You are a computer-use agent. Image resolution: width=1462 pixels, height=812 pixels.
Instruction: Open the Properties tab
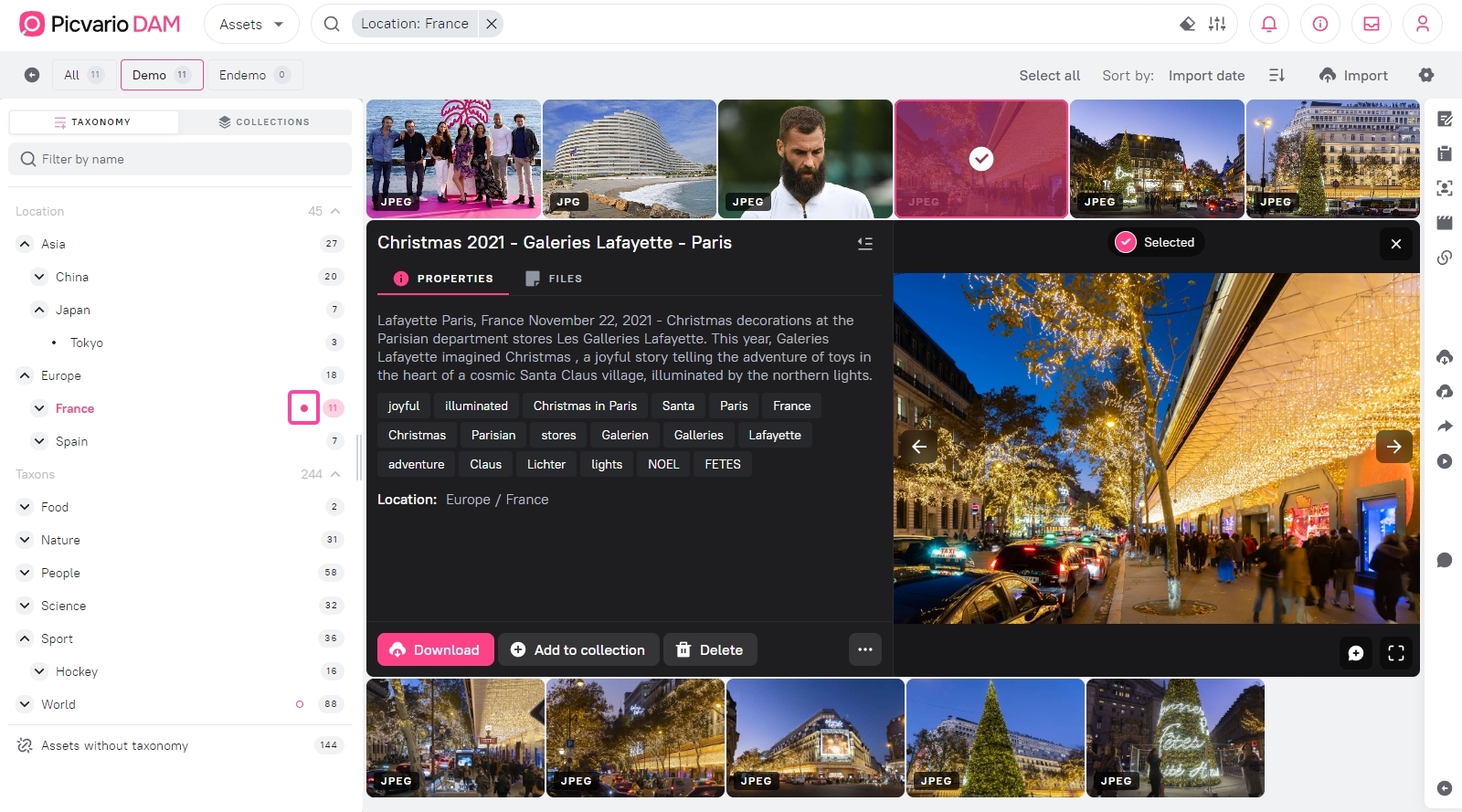click(443, 279)
